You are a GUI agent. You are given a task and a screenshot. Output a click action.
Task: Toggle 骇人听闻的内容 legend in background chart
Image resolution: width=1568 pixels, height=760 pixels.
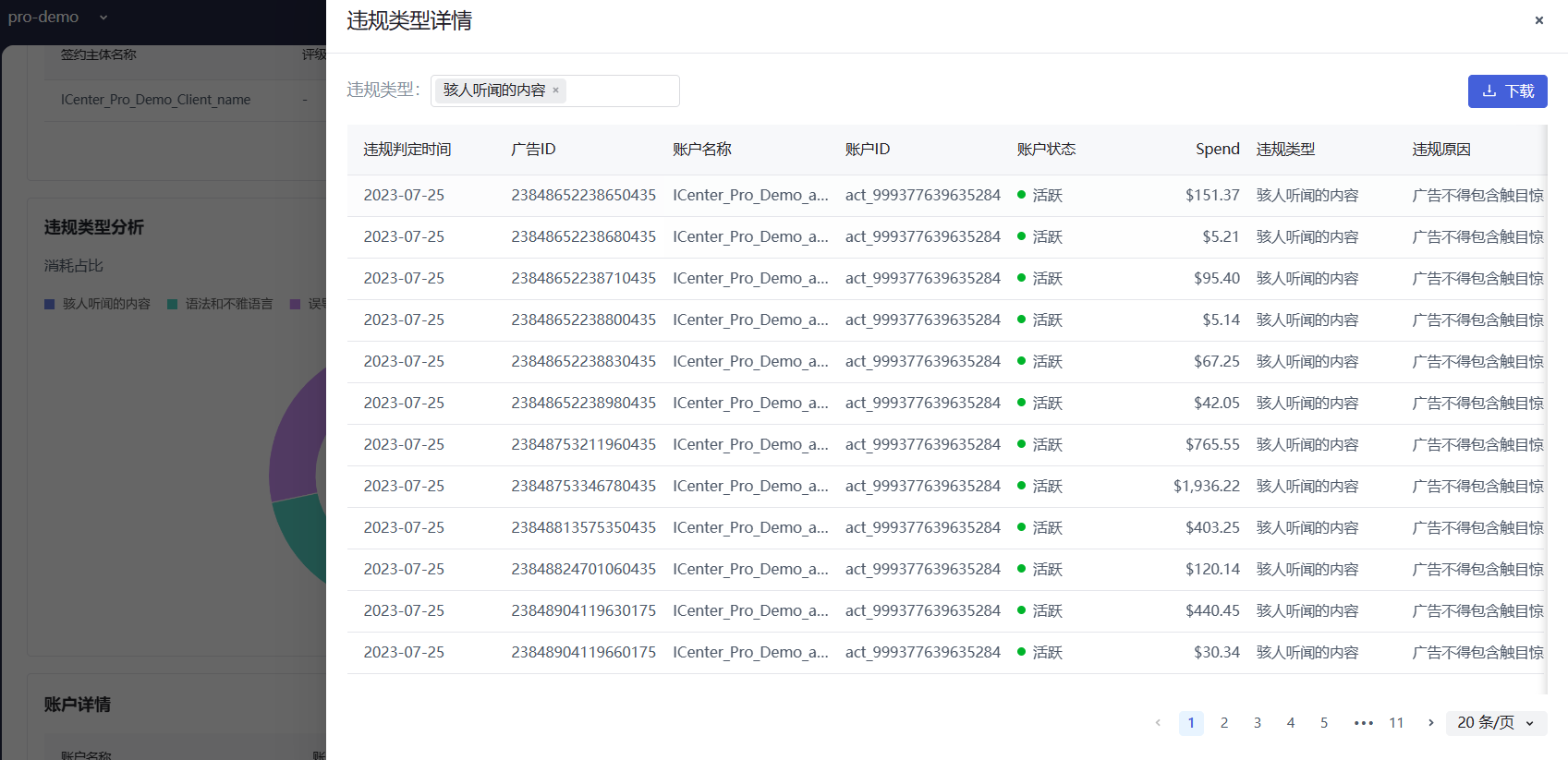97,304
